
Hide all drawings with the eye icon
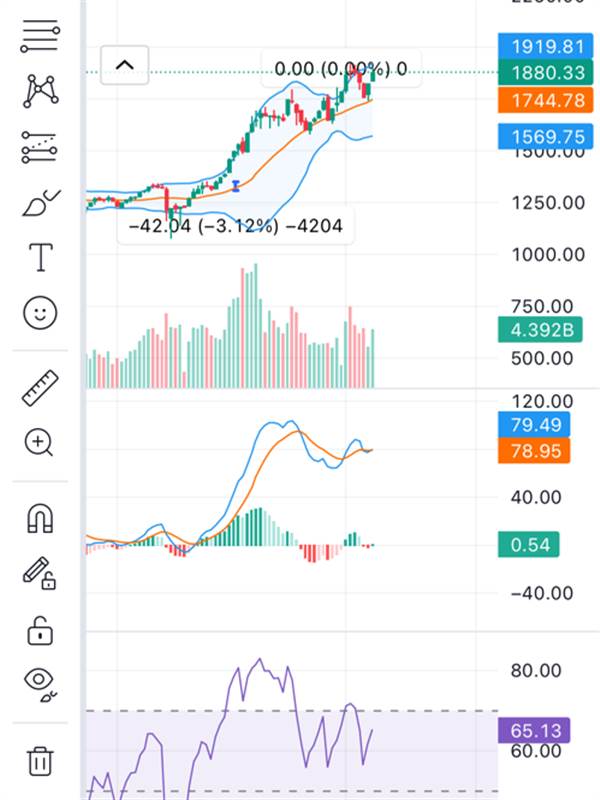[40, 682]
